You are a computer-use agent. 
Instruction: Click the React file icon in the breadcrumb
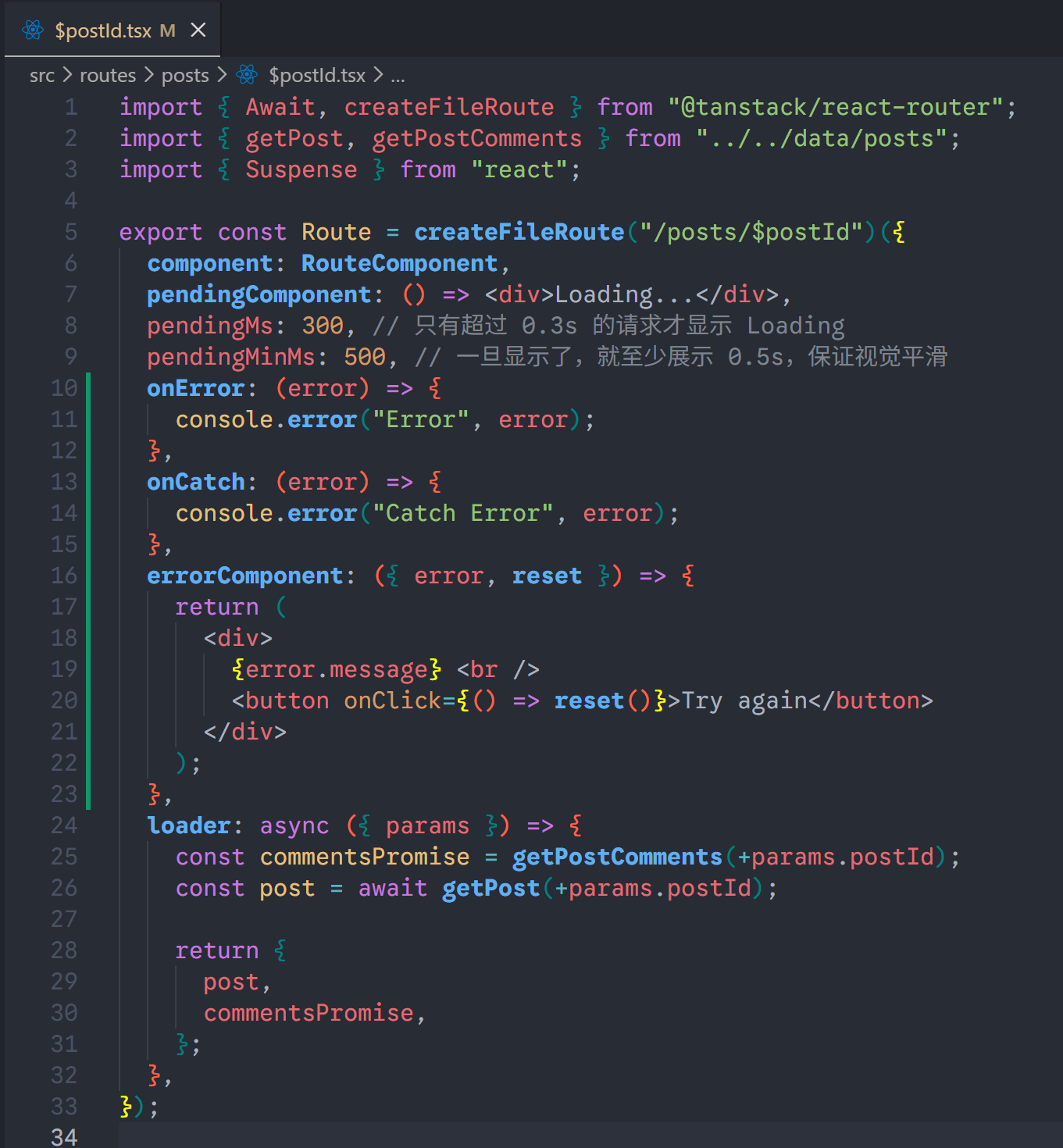click(248, 75)
